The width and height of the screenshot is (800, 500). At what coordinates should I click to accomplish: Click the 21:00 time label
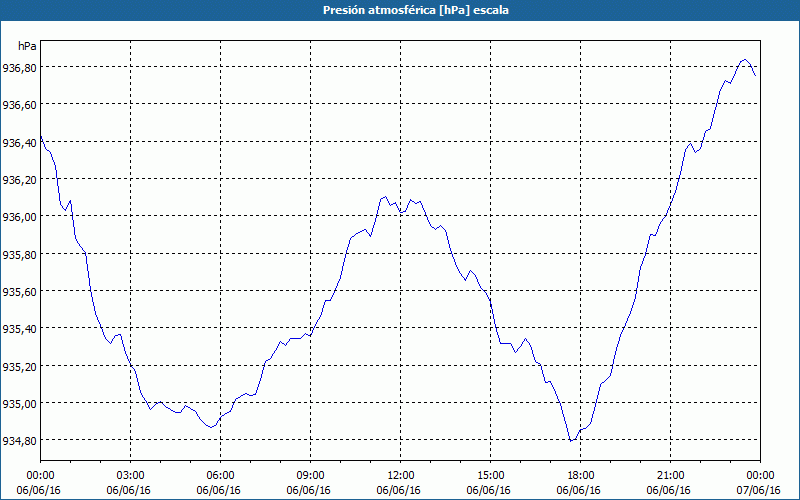[670, 476]
